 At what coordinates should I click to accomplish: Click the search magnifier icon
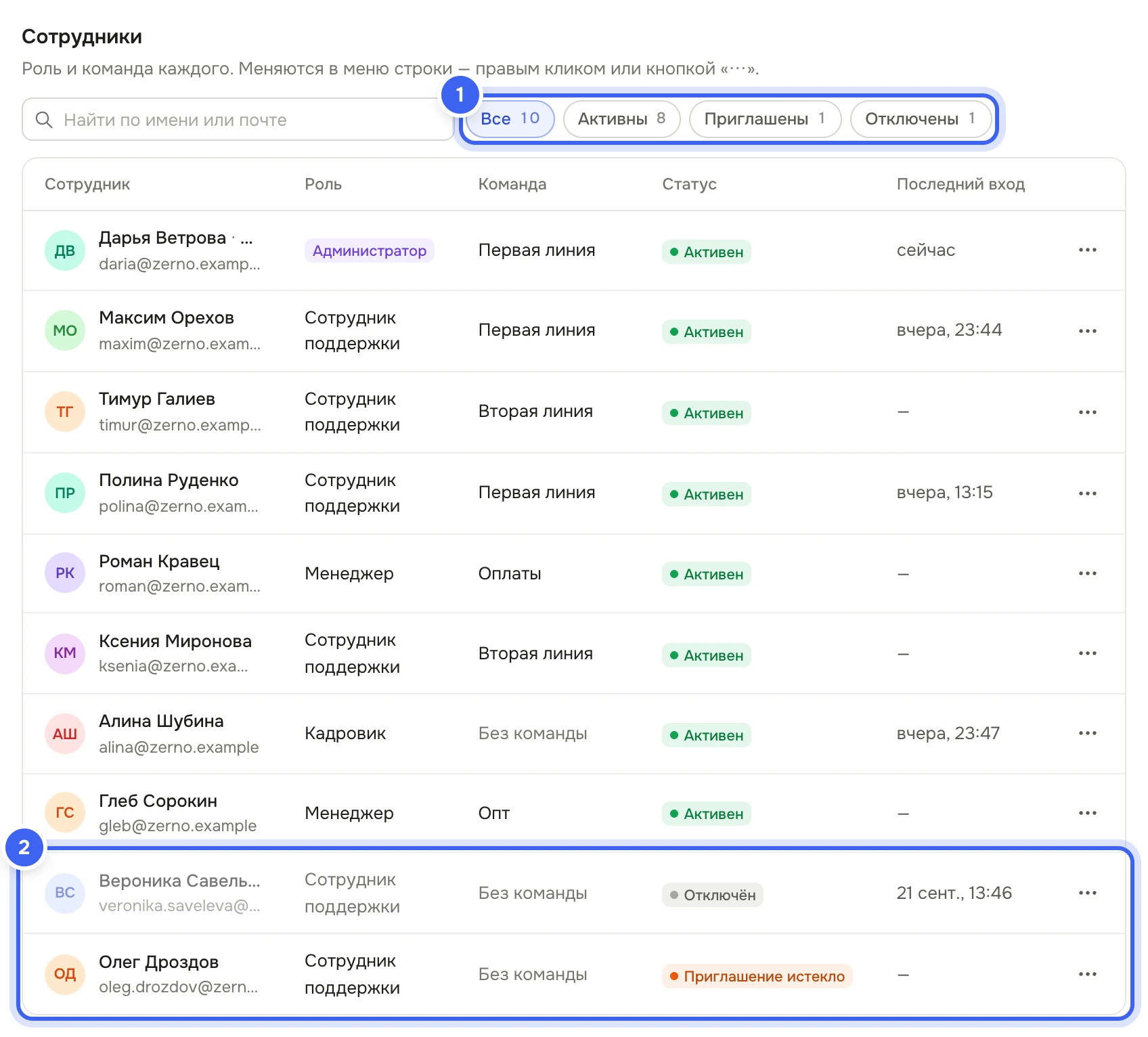point(44,120)
